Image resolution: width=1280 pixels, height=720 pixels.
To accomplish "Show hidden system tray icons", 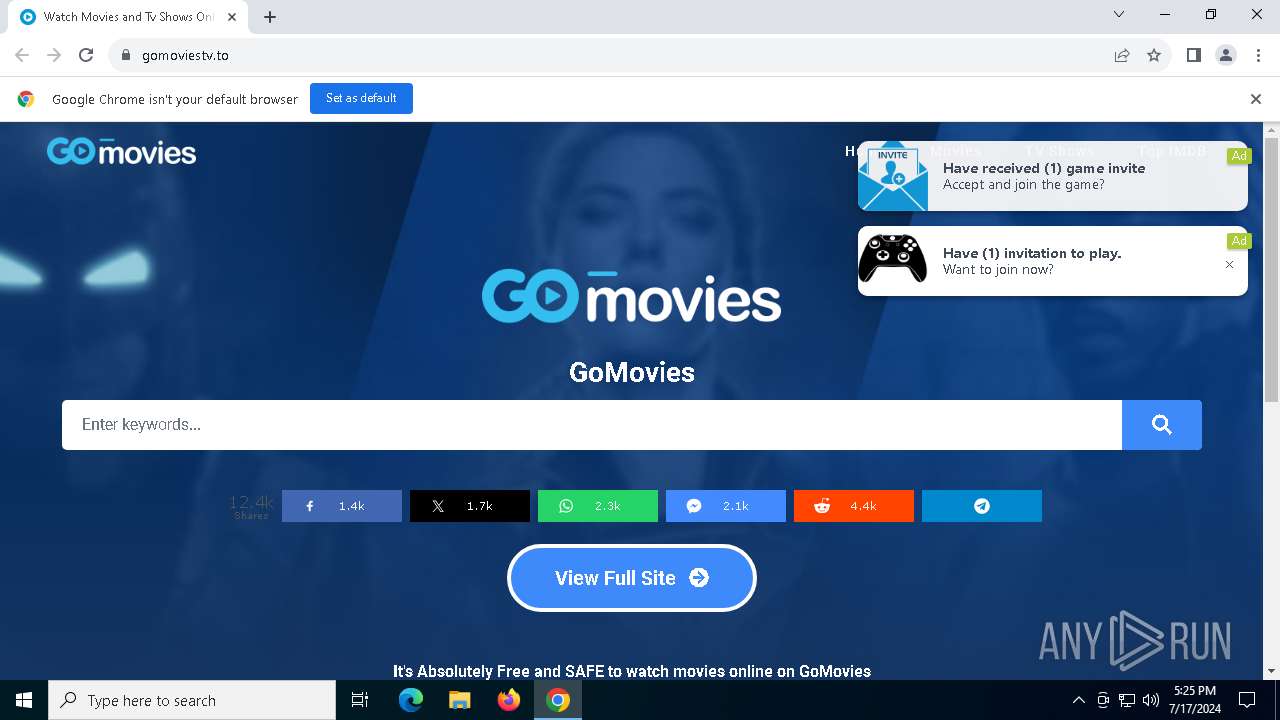I will click(x=1078, y=700).
